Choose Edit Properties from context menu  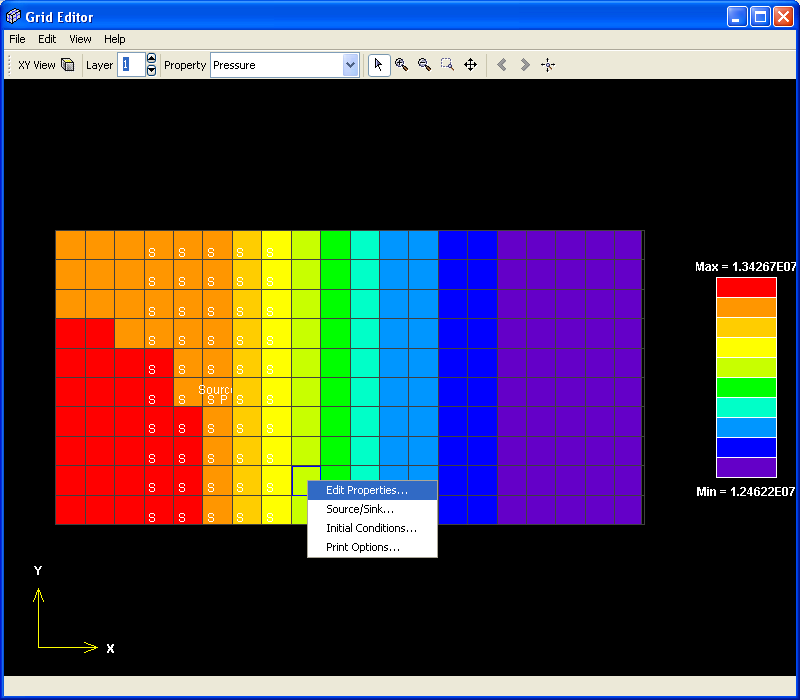coord(367,490)
